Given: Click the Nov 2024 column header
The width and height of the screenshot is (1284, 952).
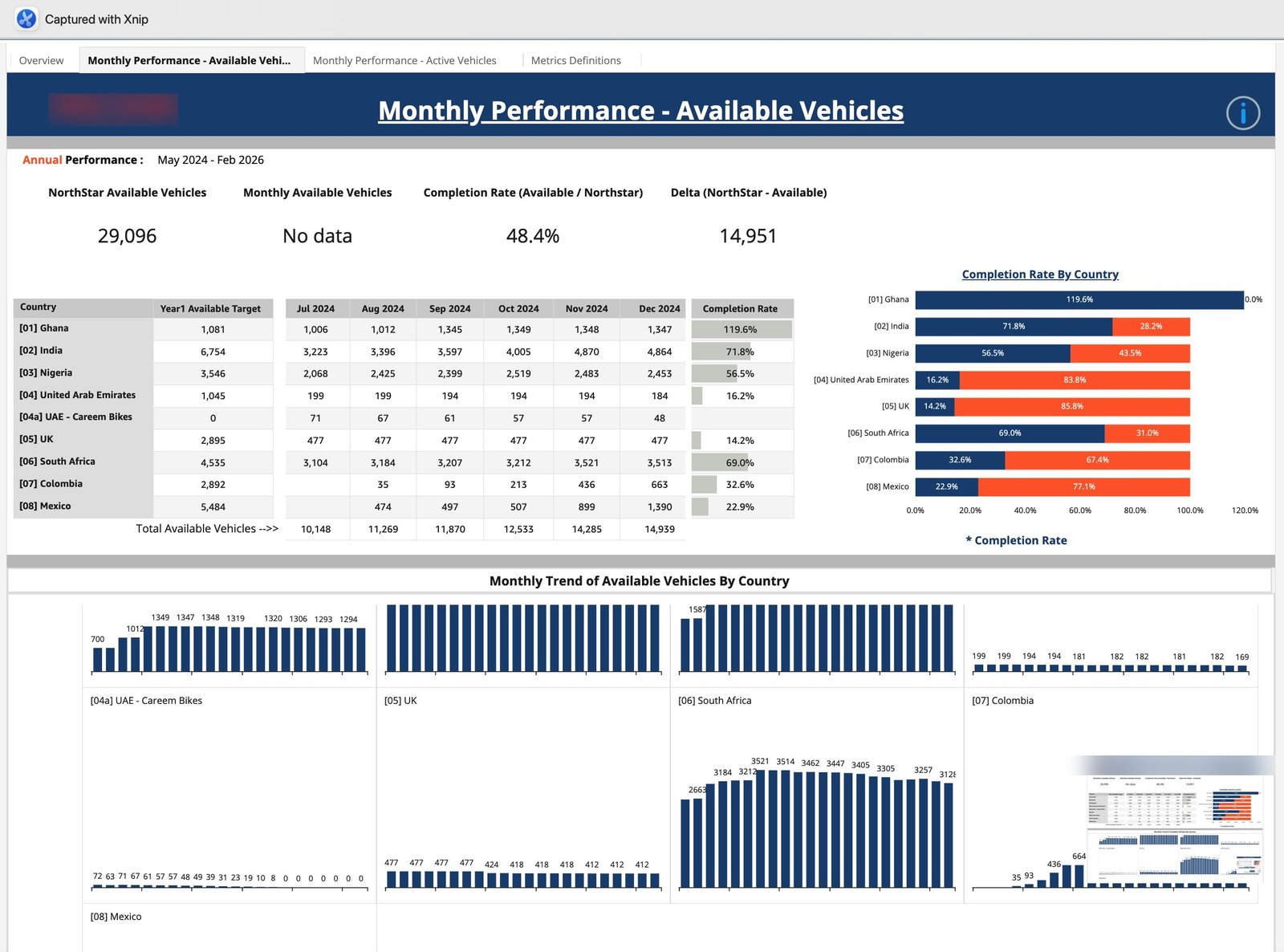Looking at the screenshot, I should 587,308.
